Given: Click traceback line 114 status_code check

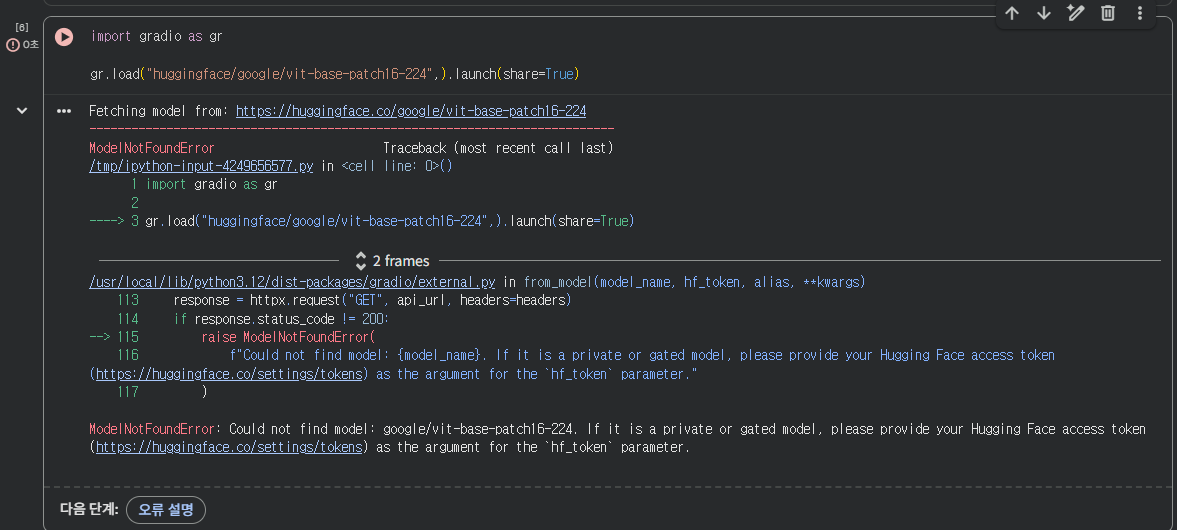Looking at the screenshot, I should click(x=281, y=319).
